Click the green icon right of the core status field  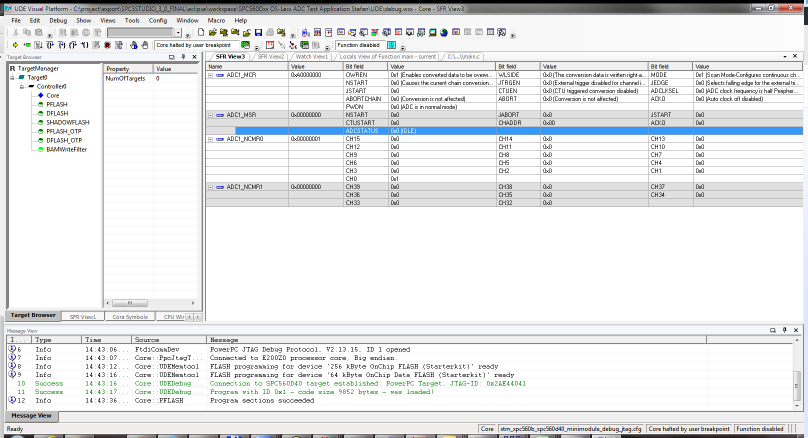(246, 45)
